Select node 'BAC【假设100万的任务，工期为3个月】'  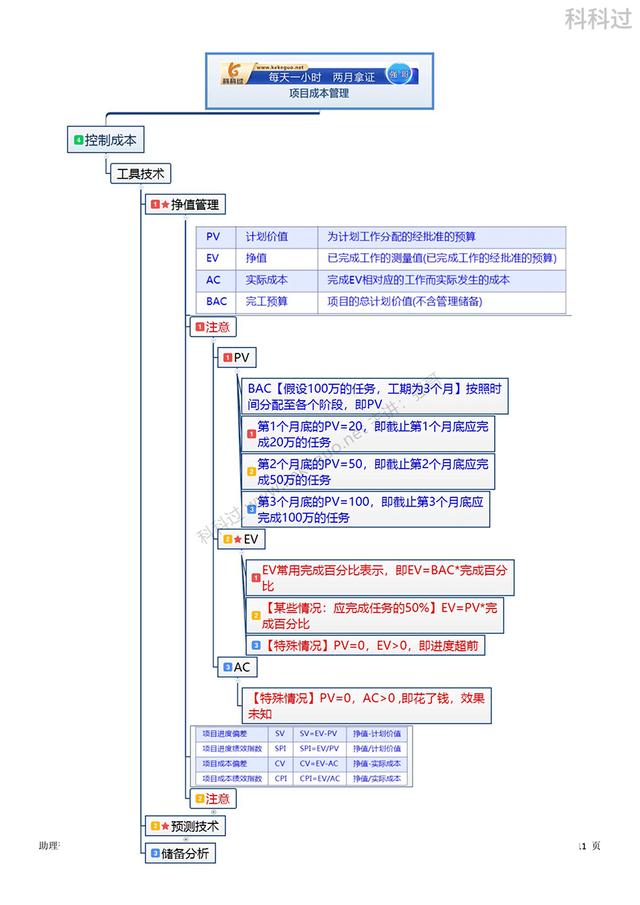pyautogui.click(x=374, y=396)
